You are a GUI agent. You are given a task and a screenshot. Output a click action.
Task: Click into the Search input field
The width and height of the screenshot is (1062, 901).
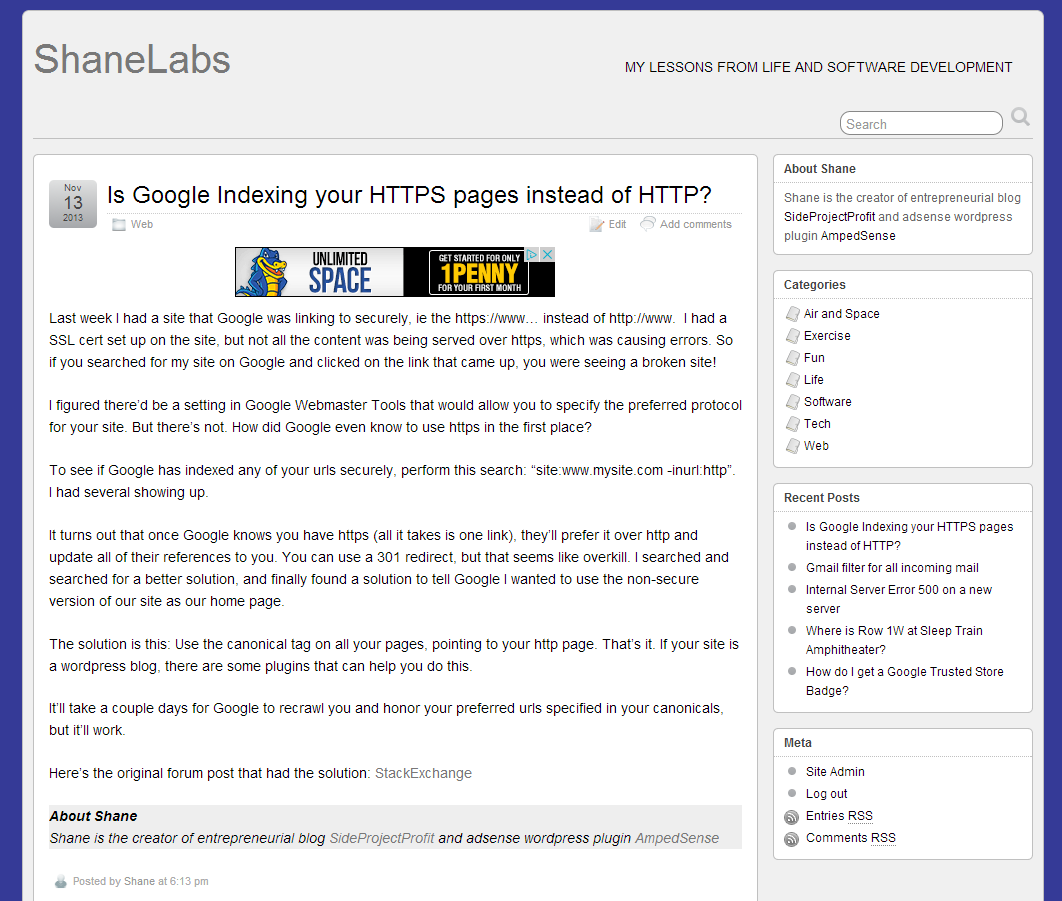point(920,124)
